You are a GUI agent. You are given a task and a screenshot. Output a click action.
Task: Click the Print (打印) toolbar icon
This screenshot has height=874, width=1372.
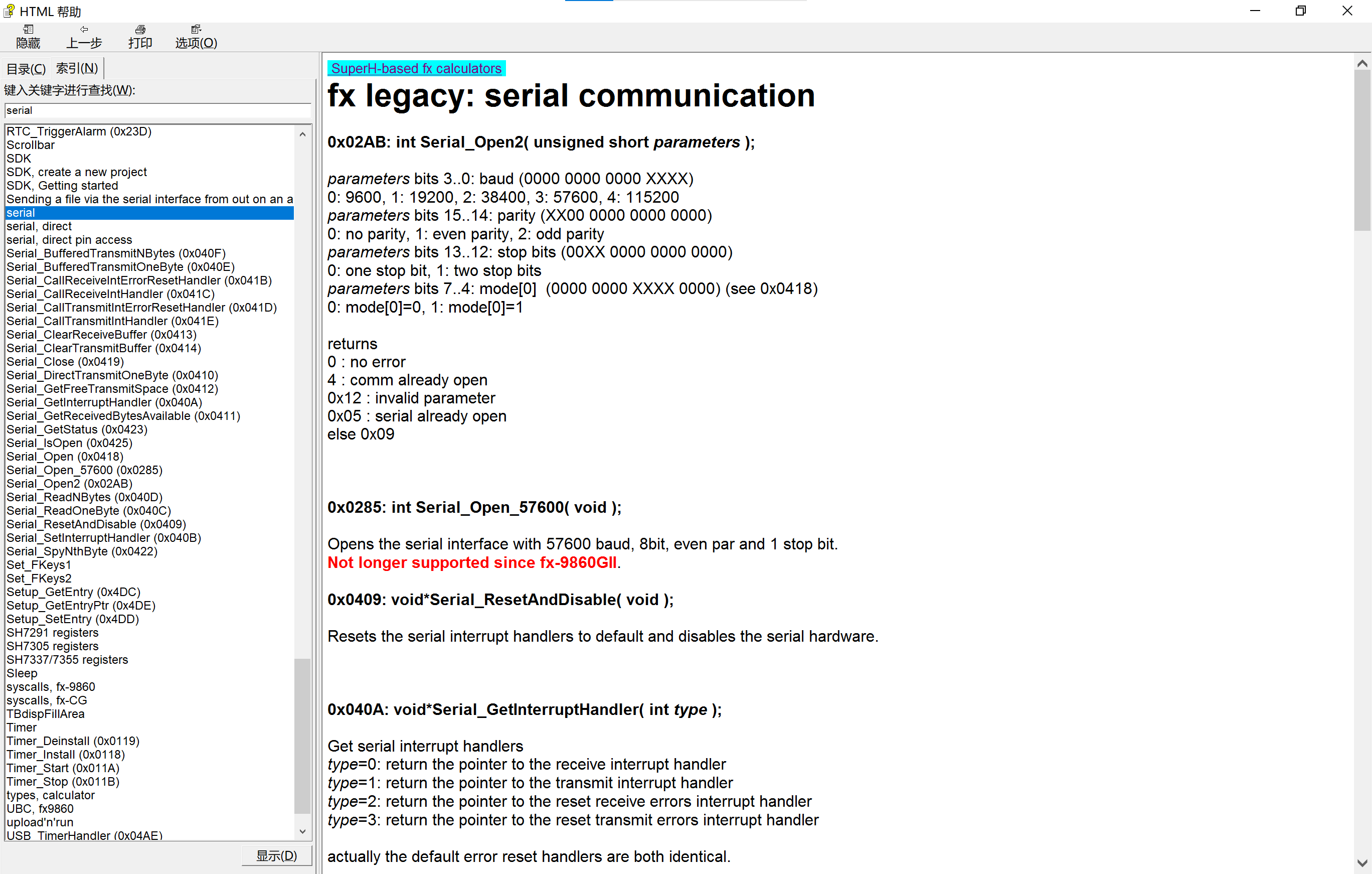(140, 37)
